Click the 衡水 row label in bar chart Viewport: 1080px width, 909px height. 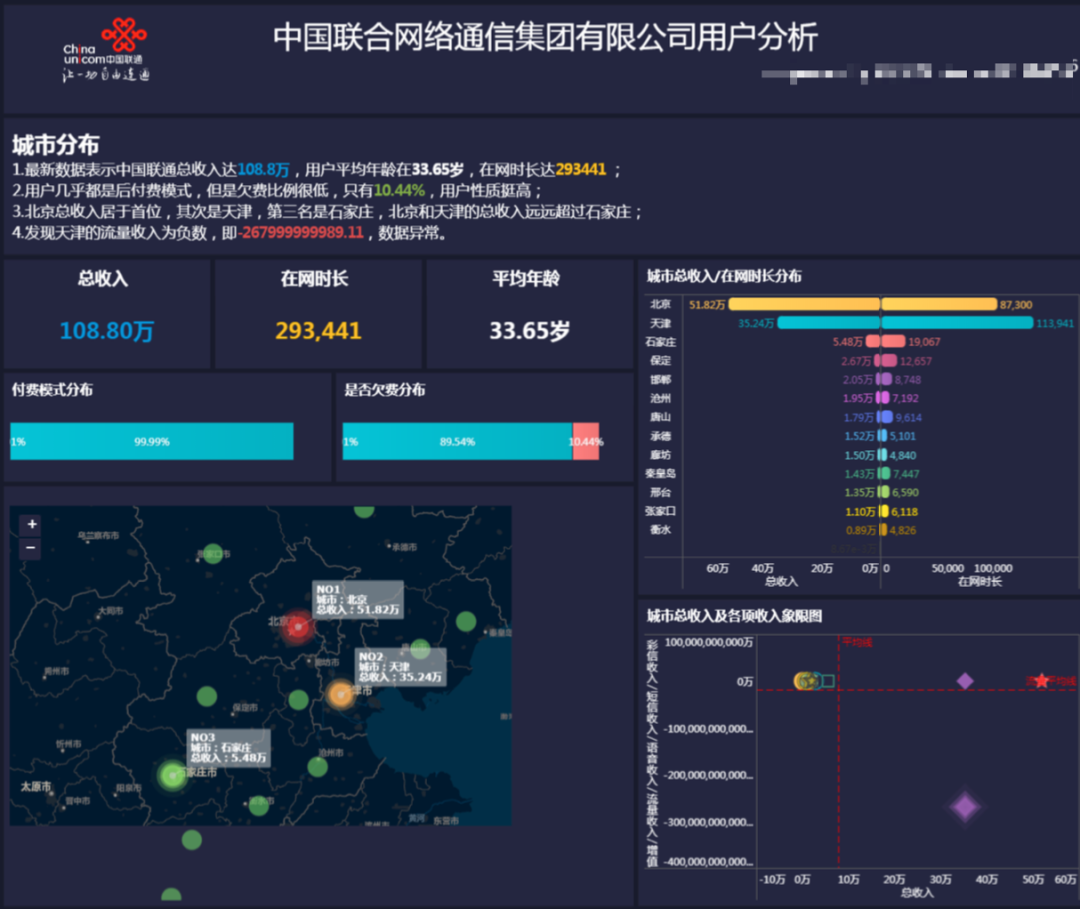660,530
